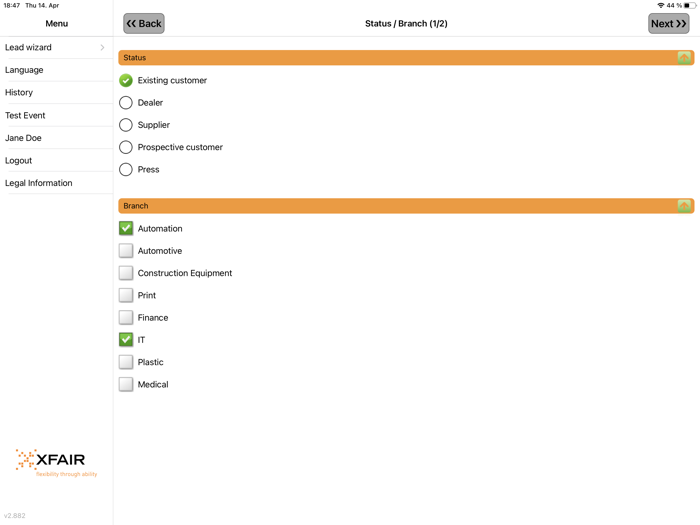Tap the Menu heading
Image resolution: width=700 pixels, height=525 pixels.
pos(57,24)
